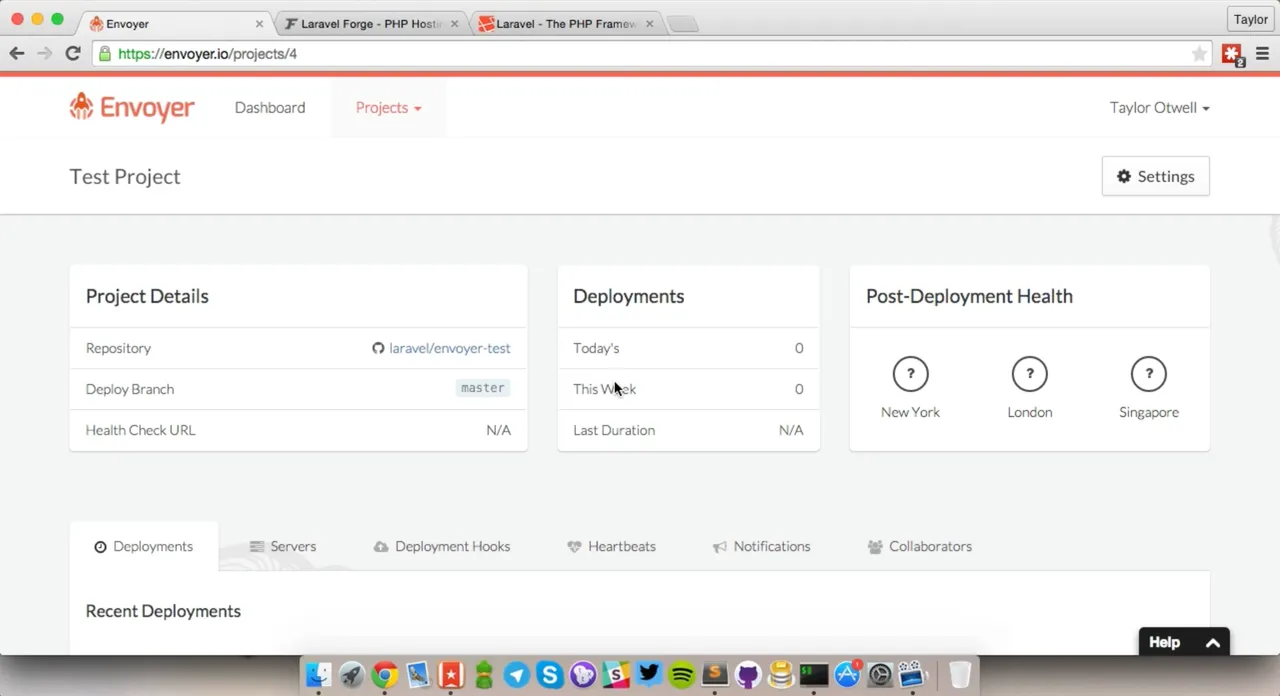Open the Chrome hamburger menu
Viewport: 1280px width, 696px height.
click(x=1262, y=54)
